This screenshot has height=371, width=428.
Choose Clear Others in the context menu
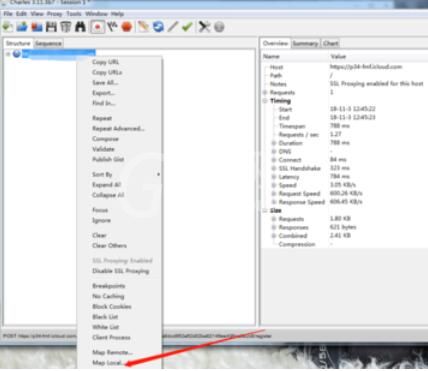click(109, 246)
